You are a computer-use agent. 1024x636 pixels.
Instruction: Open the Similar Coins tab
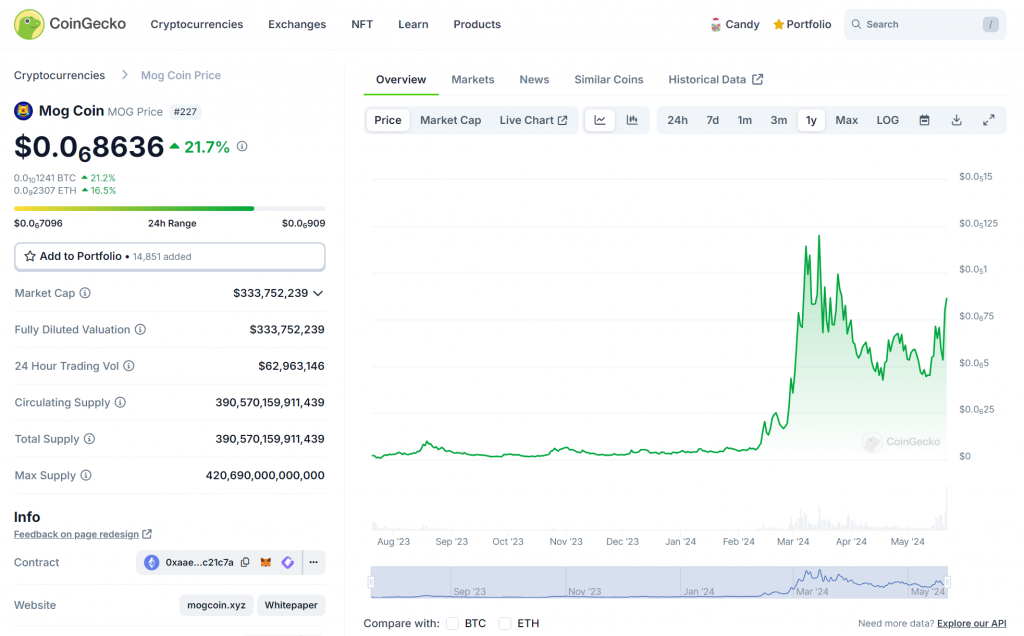[608, 79]
